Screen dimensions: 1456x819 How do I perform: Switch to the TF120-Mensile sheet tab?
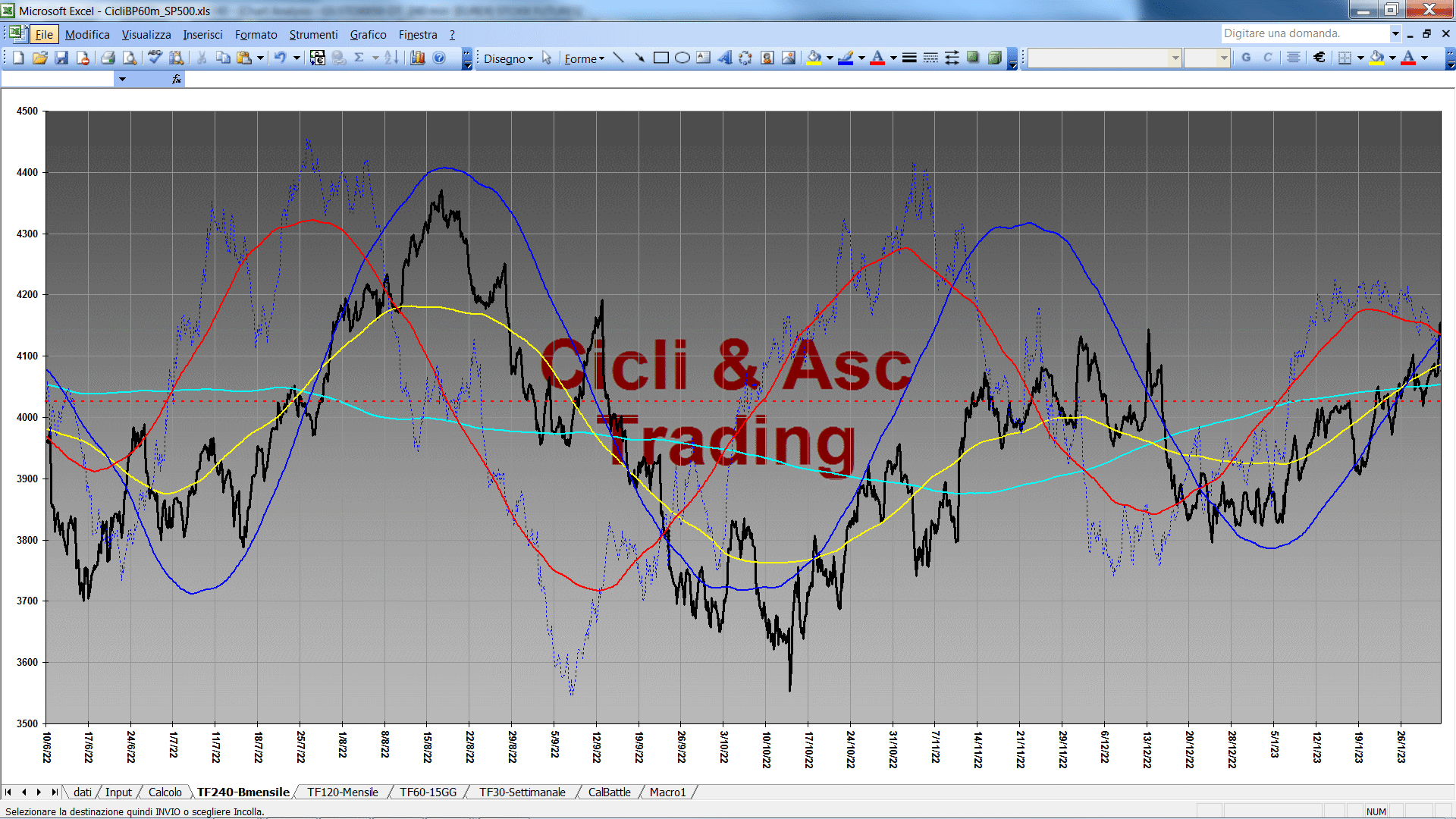342,792
